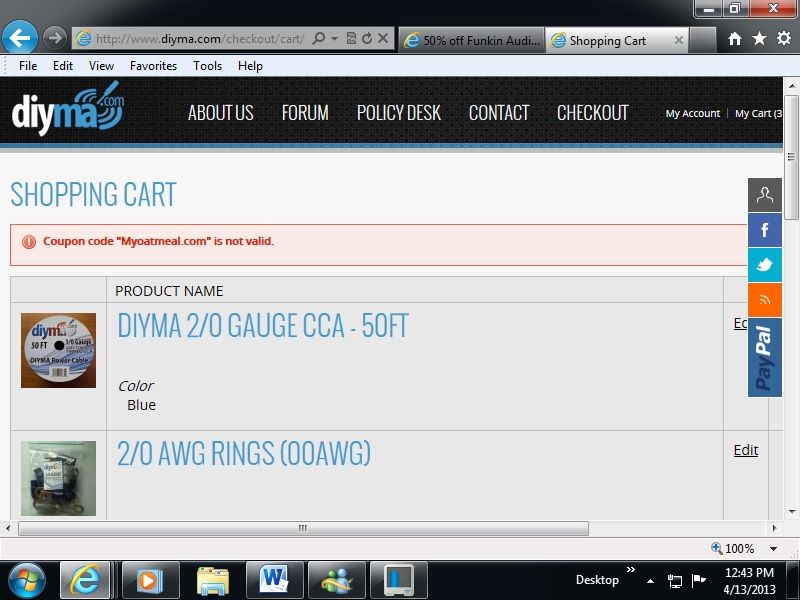Open DIYMA 2/0 Gauge CCA - 50FT product

click(263, 326)
